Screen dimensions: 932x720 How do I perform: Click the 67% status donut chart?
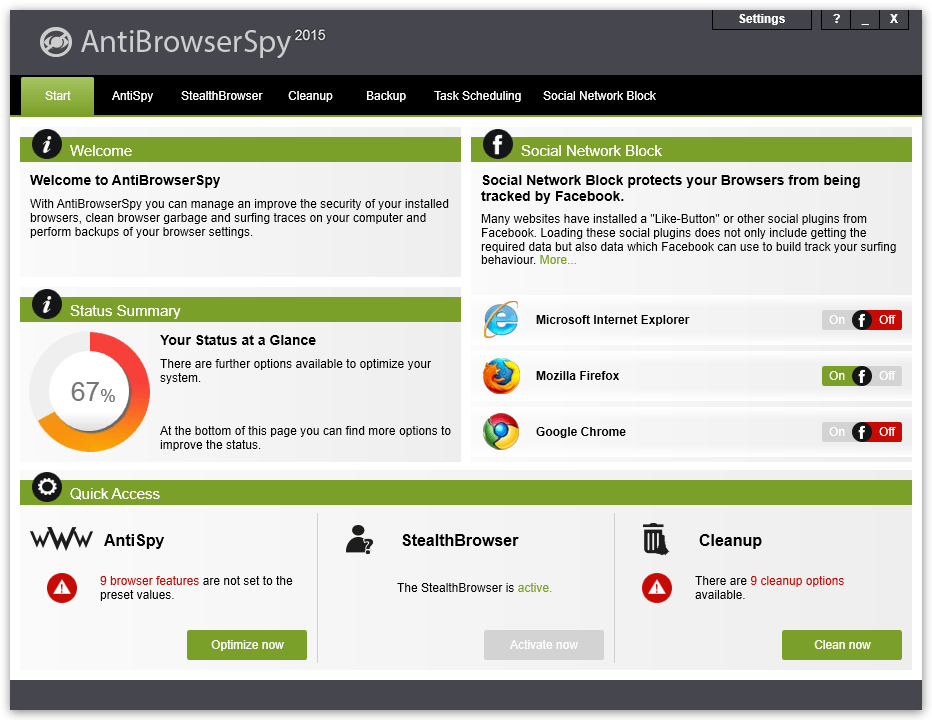(90, 392)
